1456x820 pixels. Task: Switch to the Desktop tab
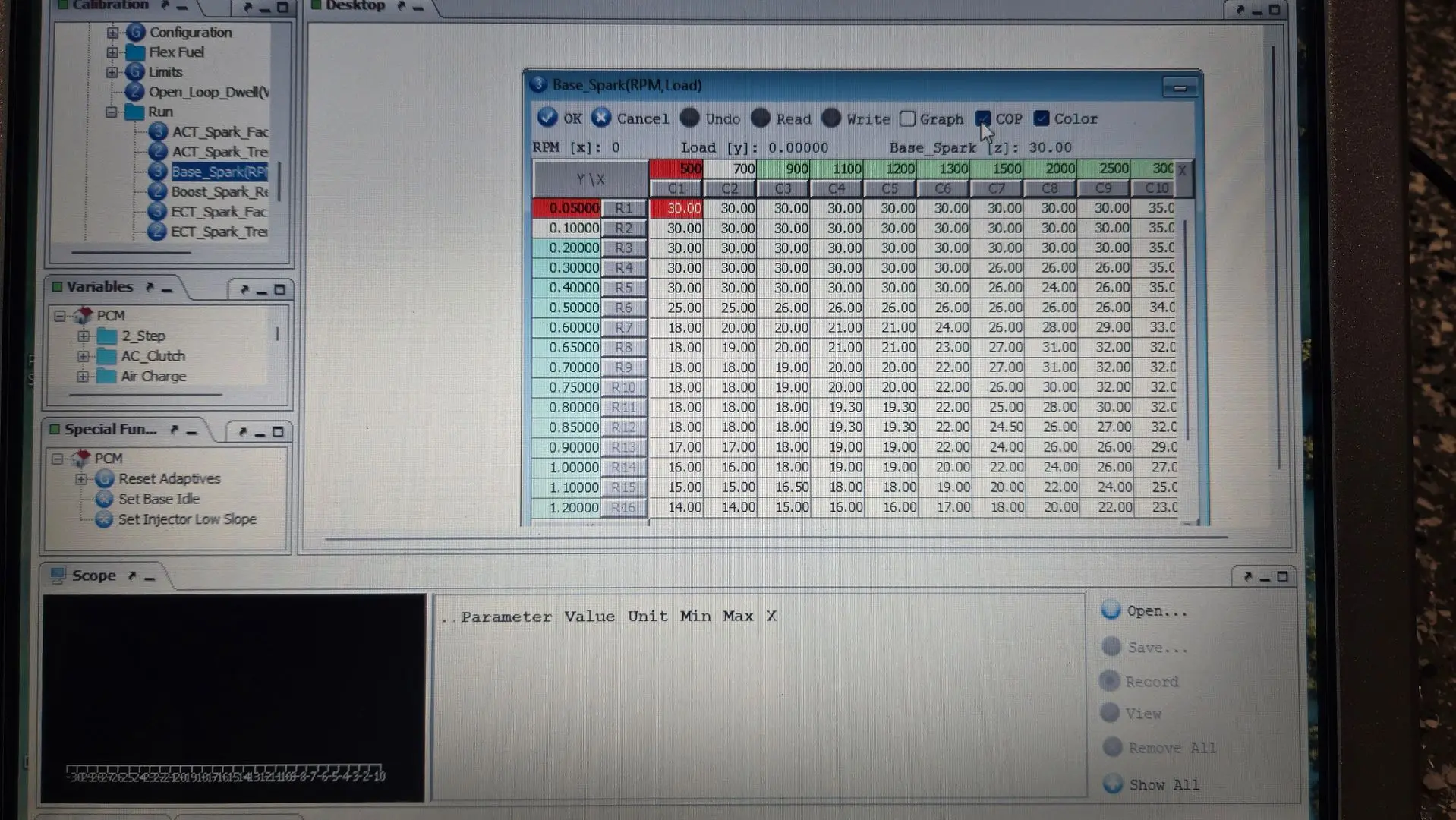[x=355, y=6]
